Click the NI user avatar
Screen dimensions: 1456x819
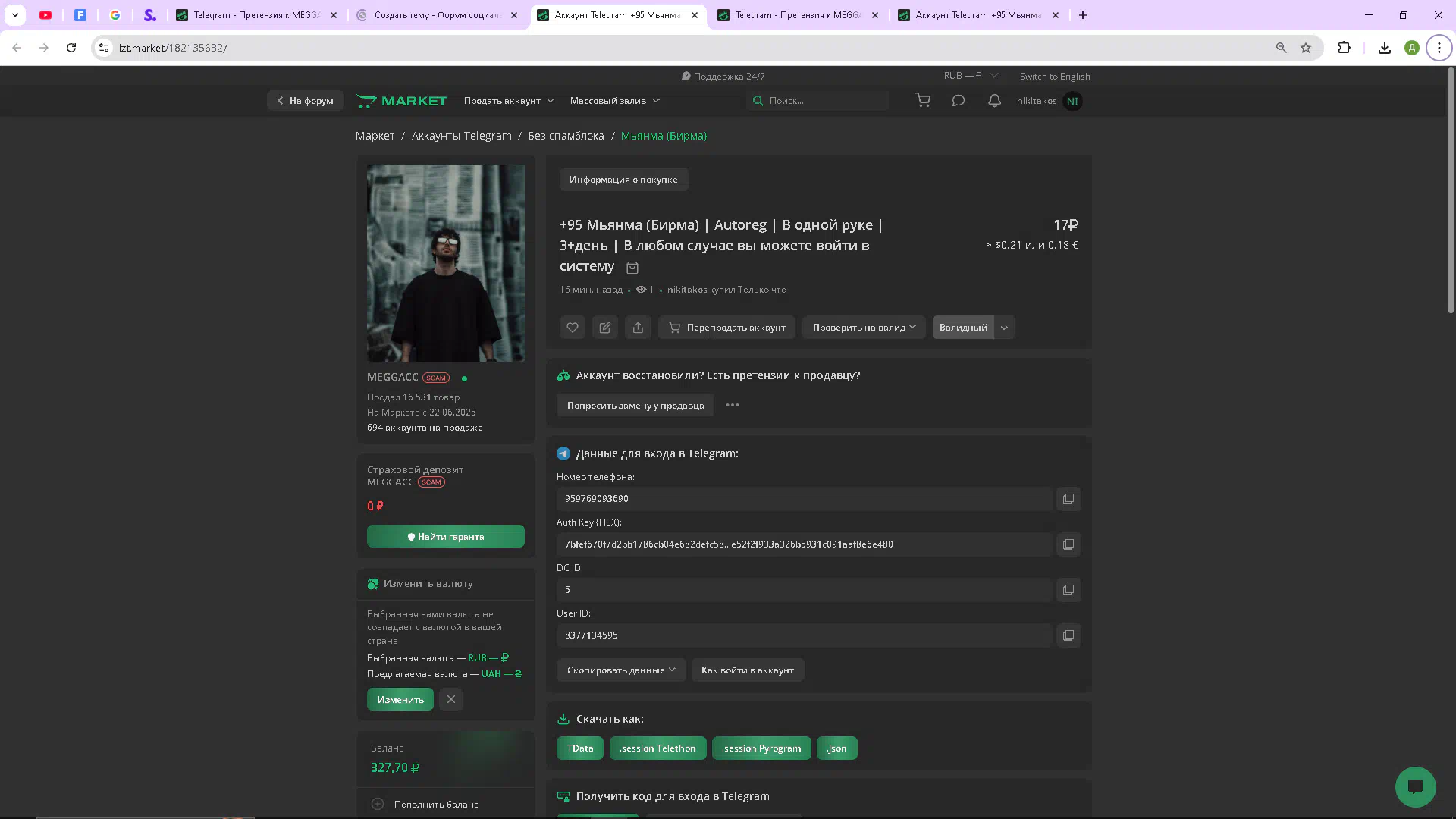[x=1072, y=101]
